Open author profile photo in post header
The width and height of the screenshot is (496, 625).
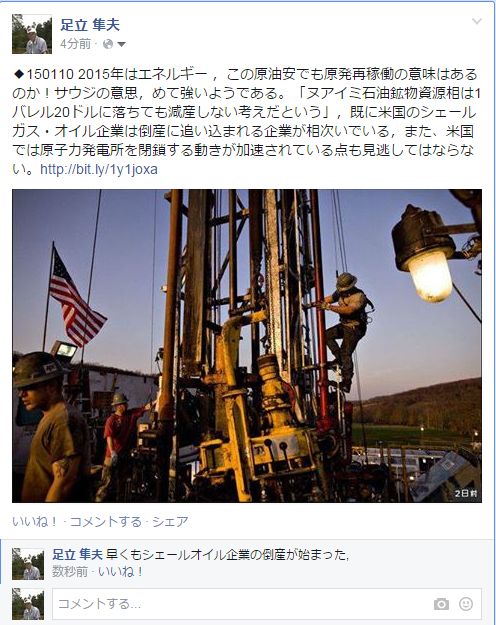pyautogui.click(x=32, y=34)
